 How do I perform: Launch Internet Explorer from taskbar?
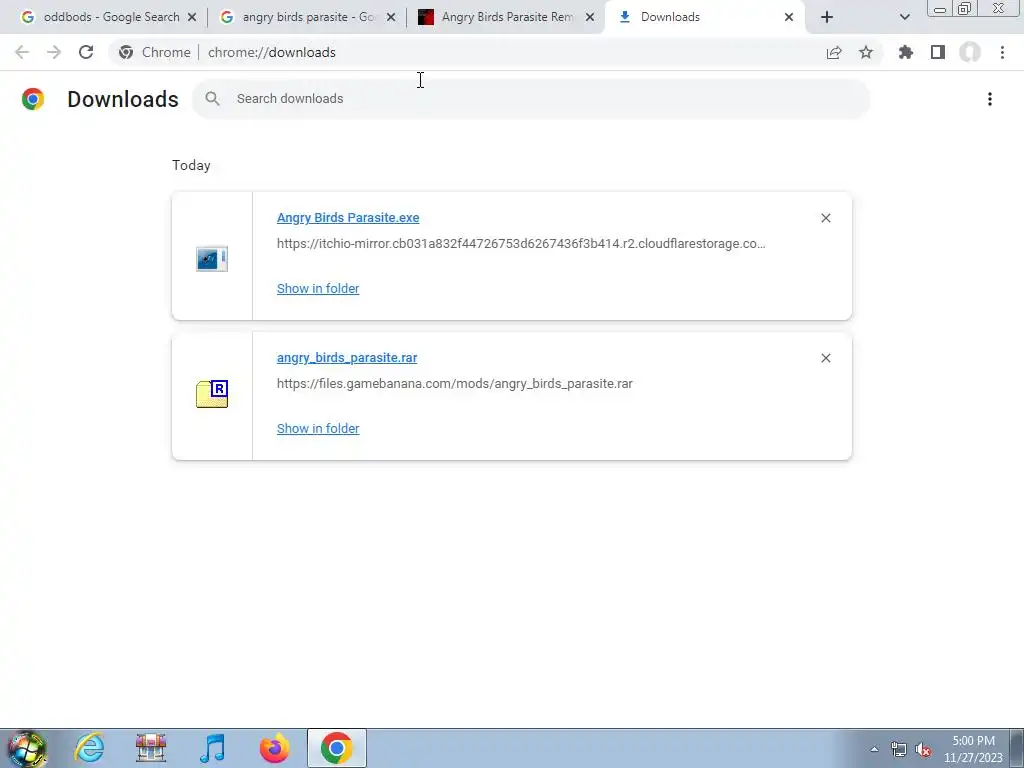coord(89,748)
